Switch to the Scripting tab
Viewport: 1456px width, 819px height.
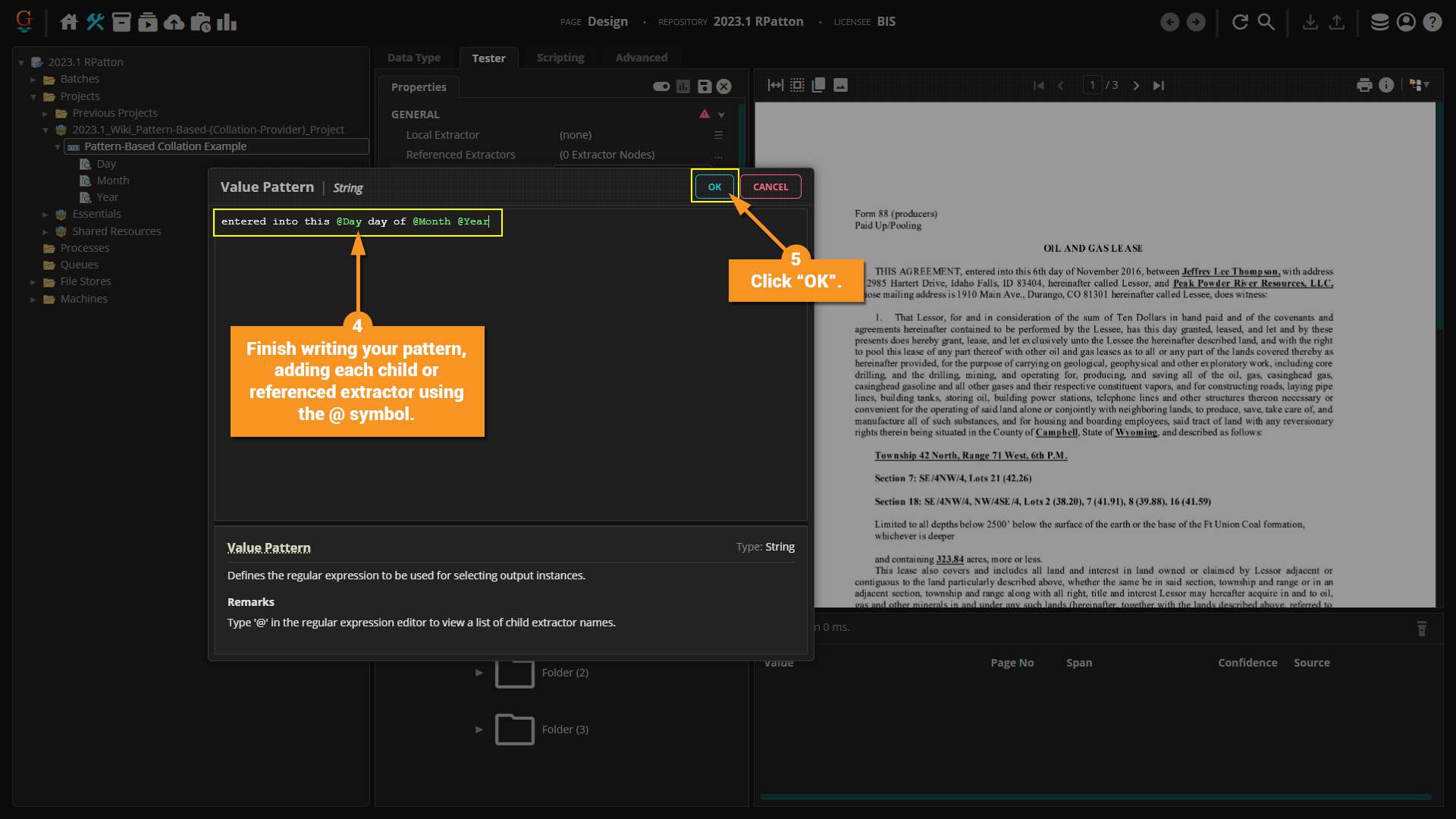click(560, 58)
